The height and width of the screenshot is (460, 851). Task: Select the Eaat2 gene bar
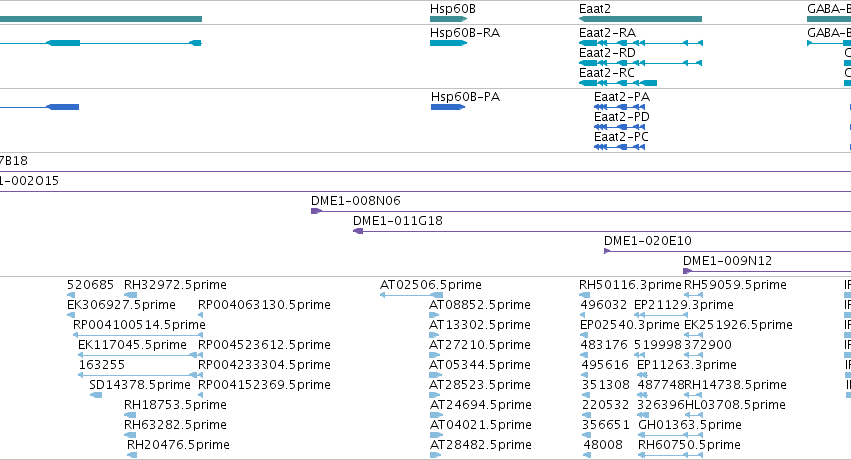[640, 19]
